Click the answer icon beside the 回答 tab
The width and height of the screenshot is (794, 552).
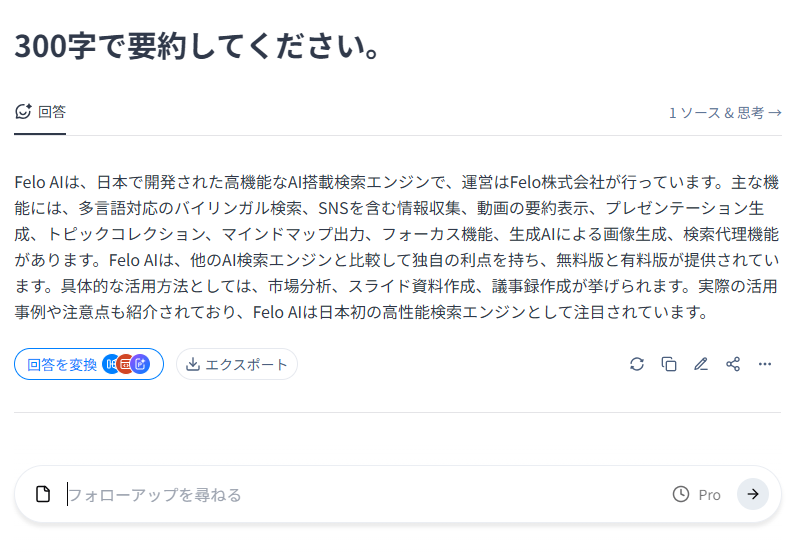point(23,111)
